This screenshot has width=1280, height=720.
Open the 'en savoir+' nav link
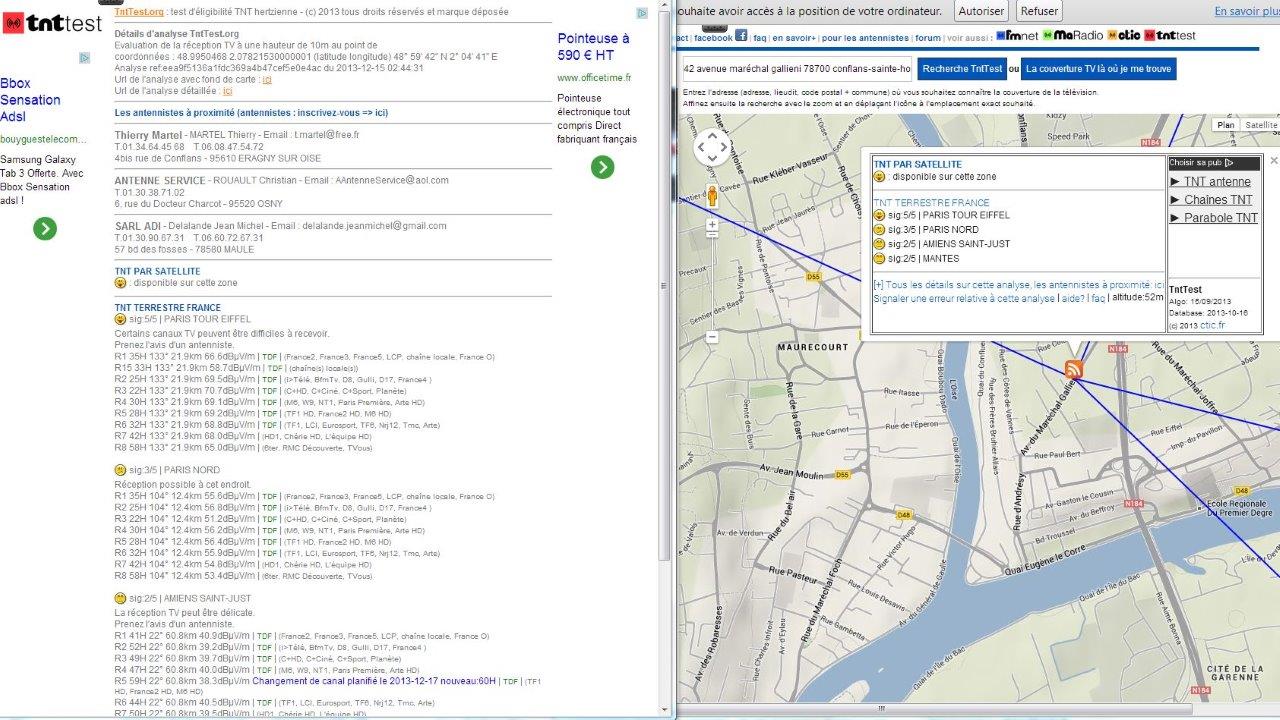pyautogui.click(x=794, y=38)
